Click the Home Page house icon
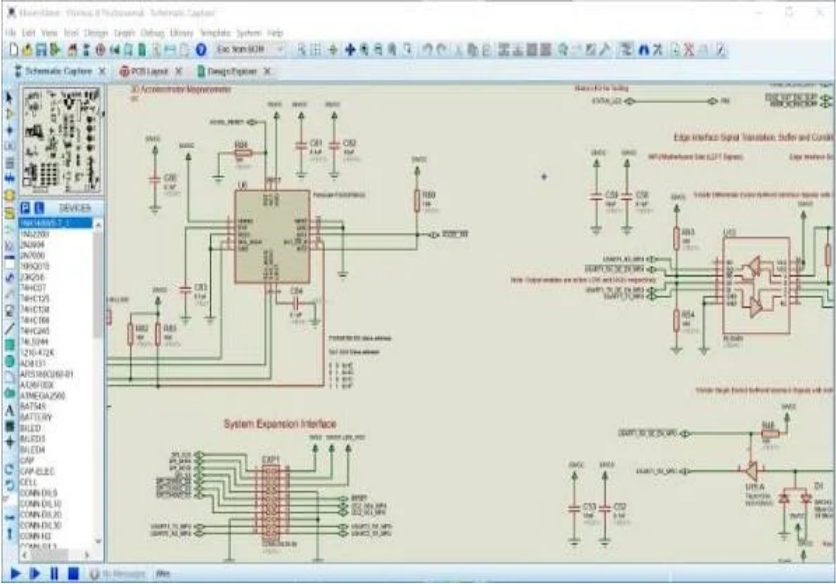 [x=72, y=50]
